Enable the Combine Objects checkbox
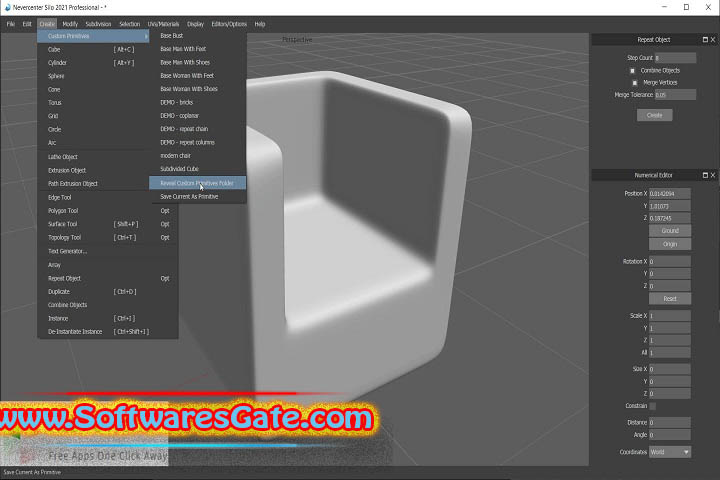 [x=632, y=71]
